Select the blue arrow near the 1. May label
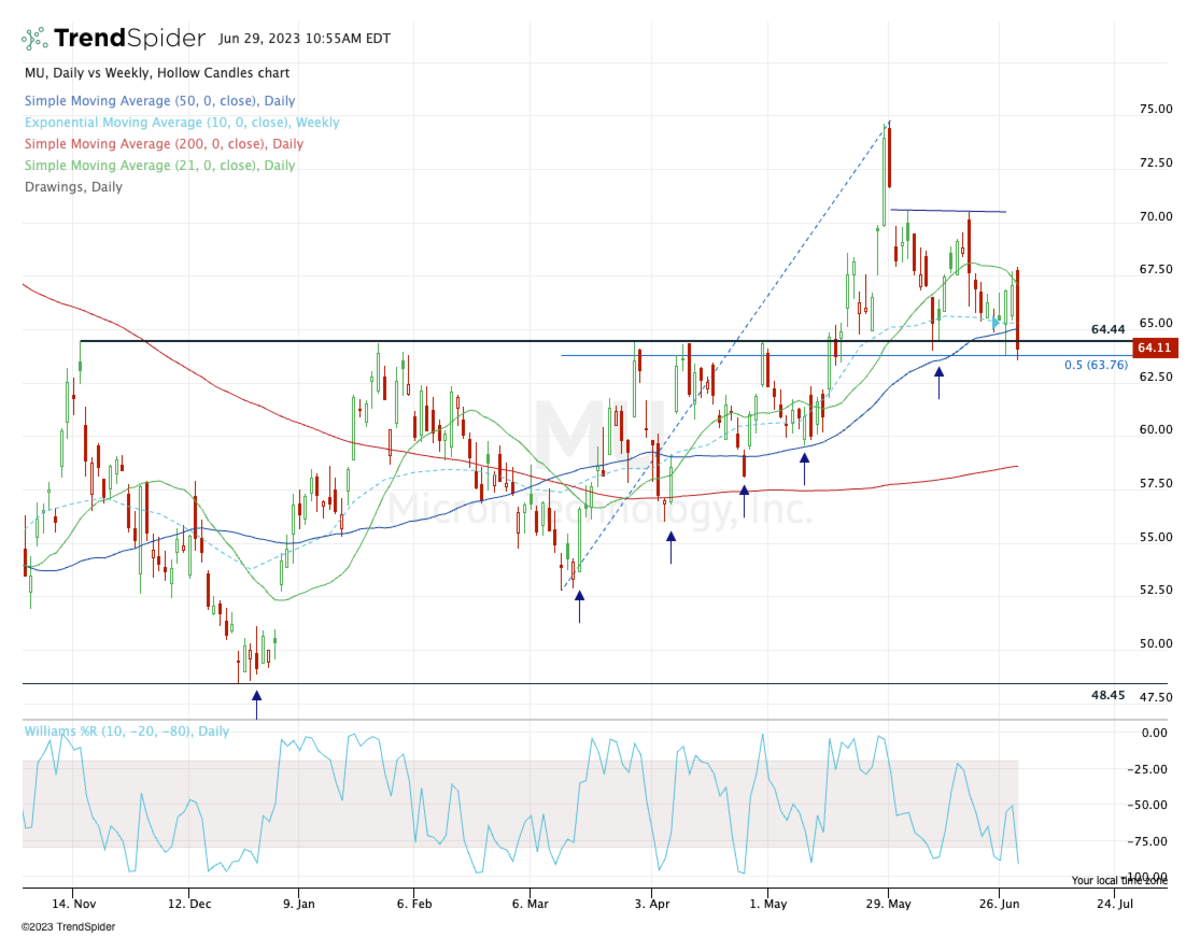 (x=743, y=490)
